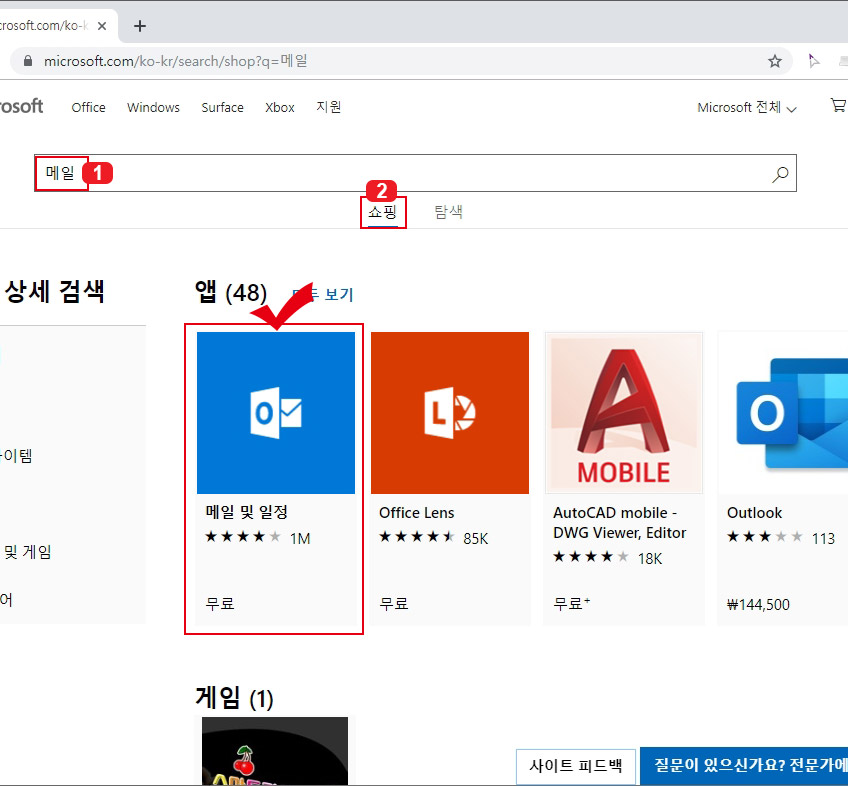
Task: Open the Office navigation link
Action: tap(89, 107)
